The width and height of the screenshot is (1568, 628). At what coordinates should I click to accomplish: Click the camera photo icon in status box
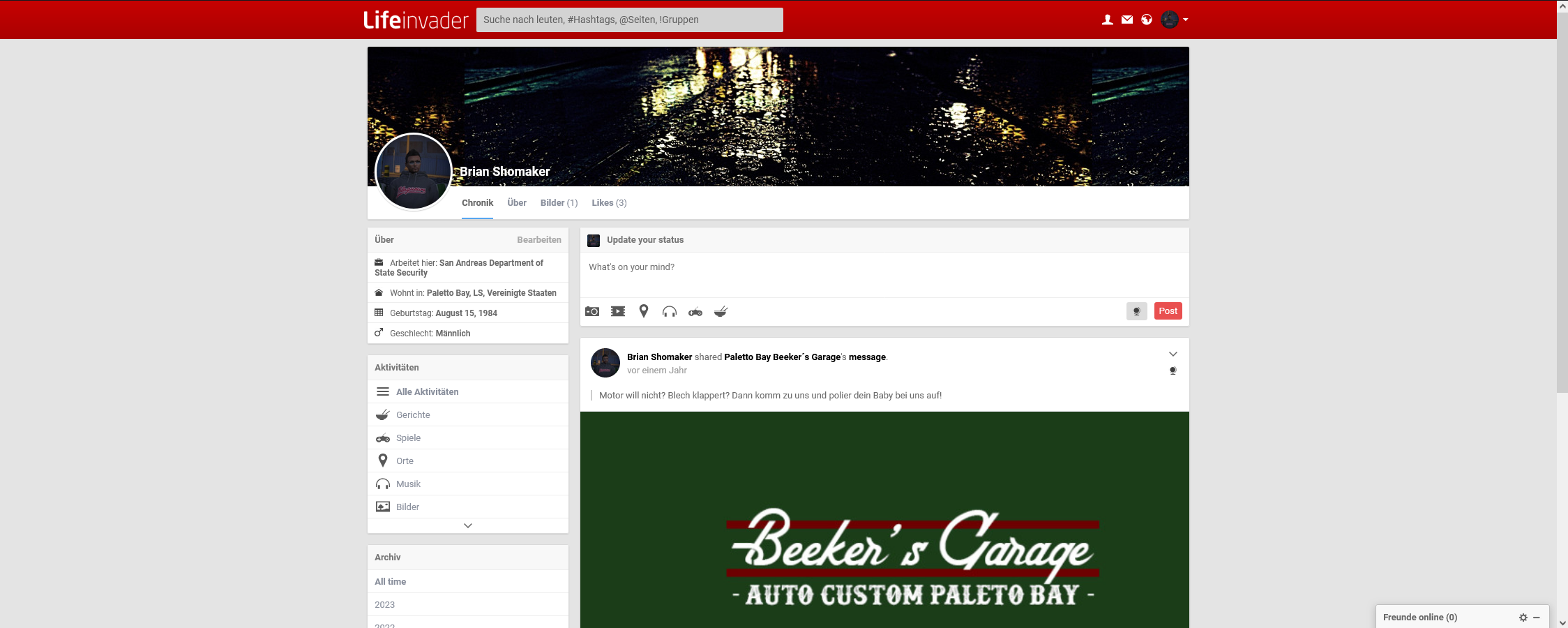click(592, 311)
